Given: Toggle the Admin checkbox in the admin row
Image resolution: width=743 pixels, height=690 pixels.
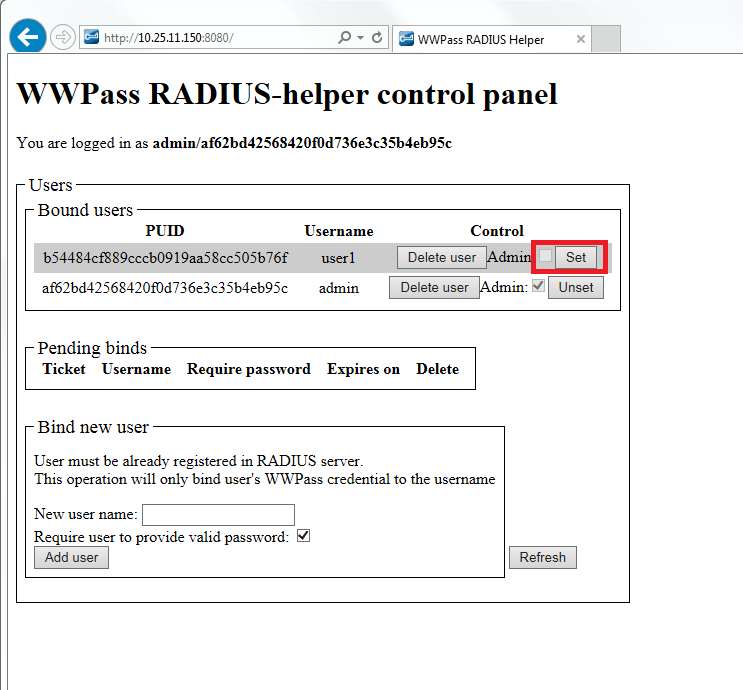Looking at the screenshot, I should coord(538,286).
